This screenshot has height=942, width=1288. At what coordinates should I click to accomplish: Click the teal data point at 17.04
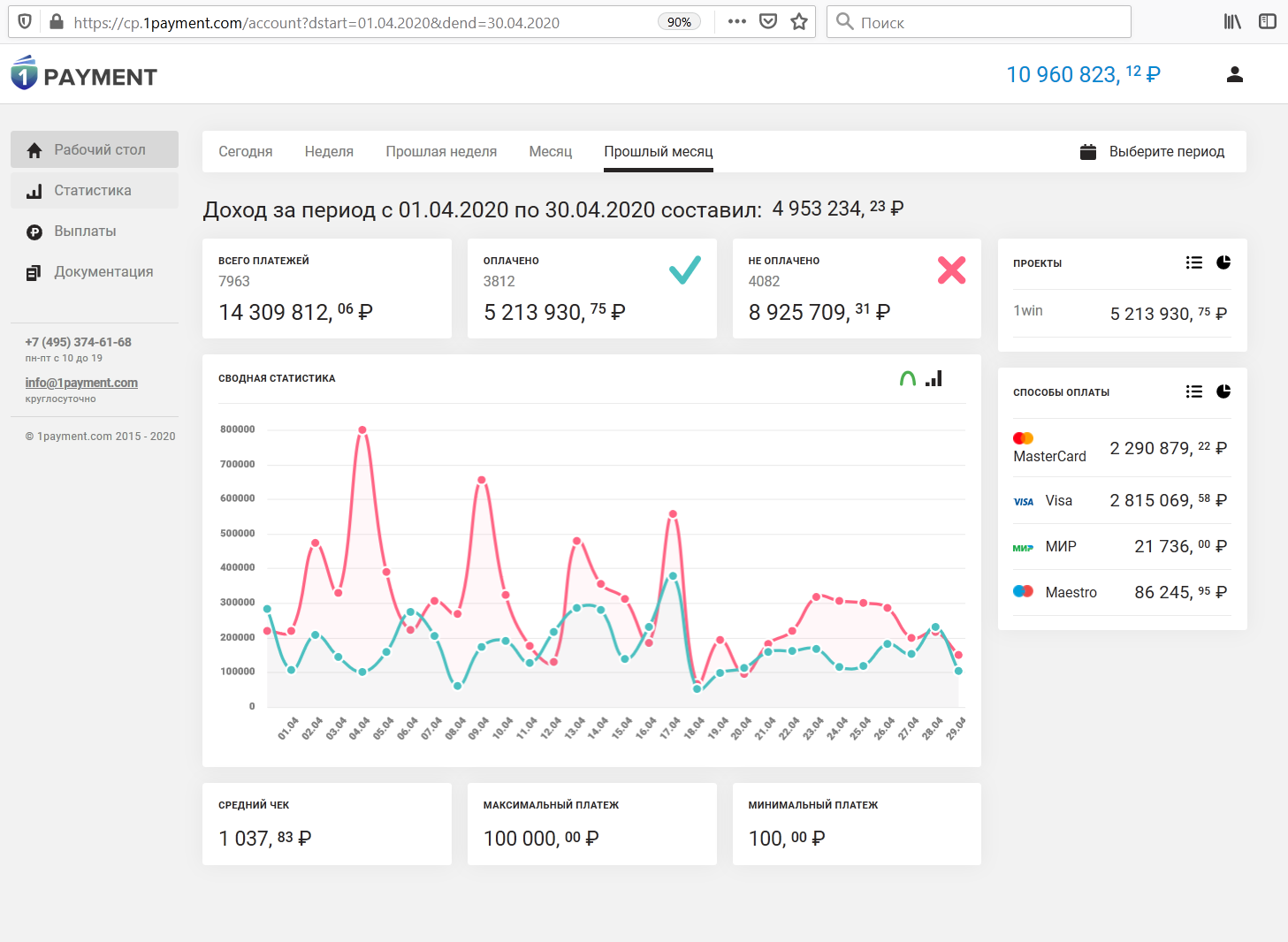(674, 576)
